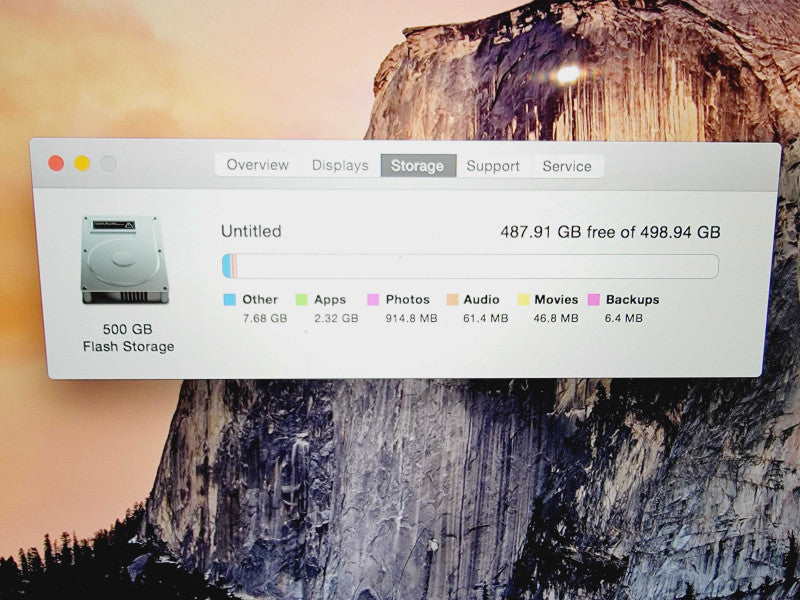Open the Displays tab
The width and height of the screenshot is (800, 600).
340,165
